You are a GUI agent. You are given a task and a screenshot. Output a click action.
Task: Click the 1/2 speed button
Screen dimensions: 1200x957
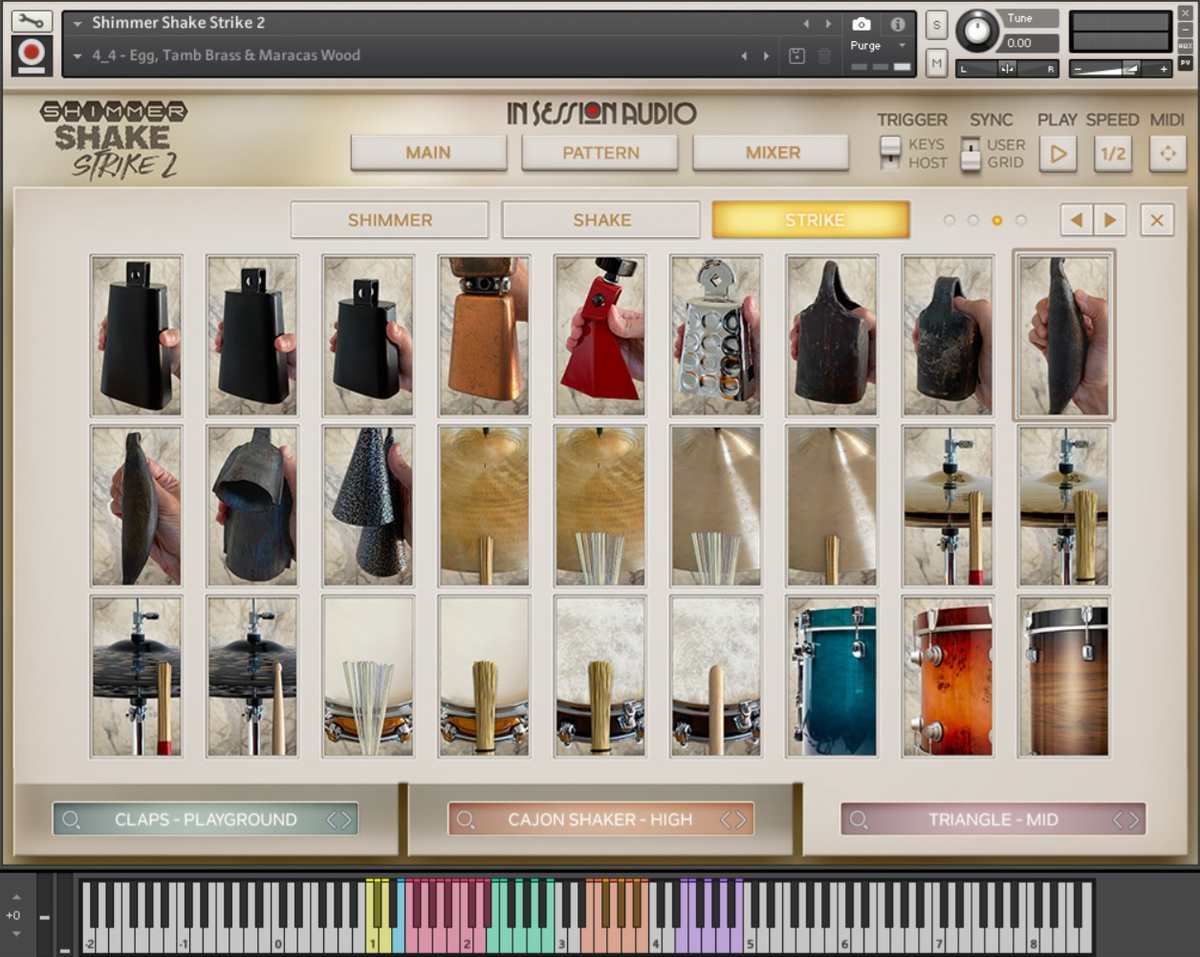1113,154
